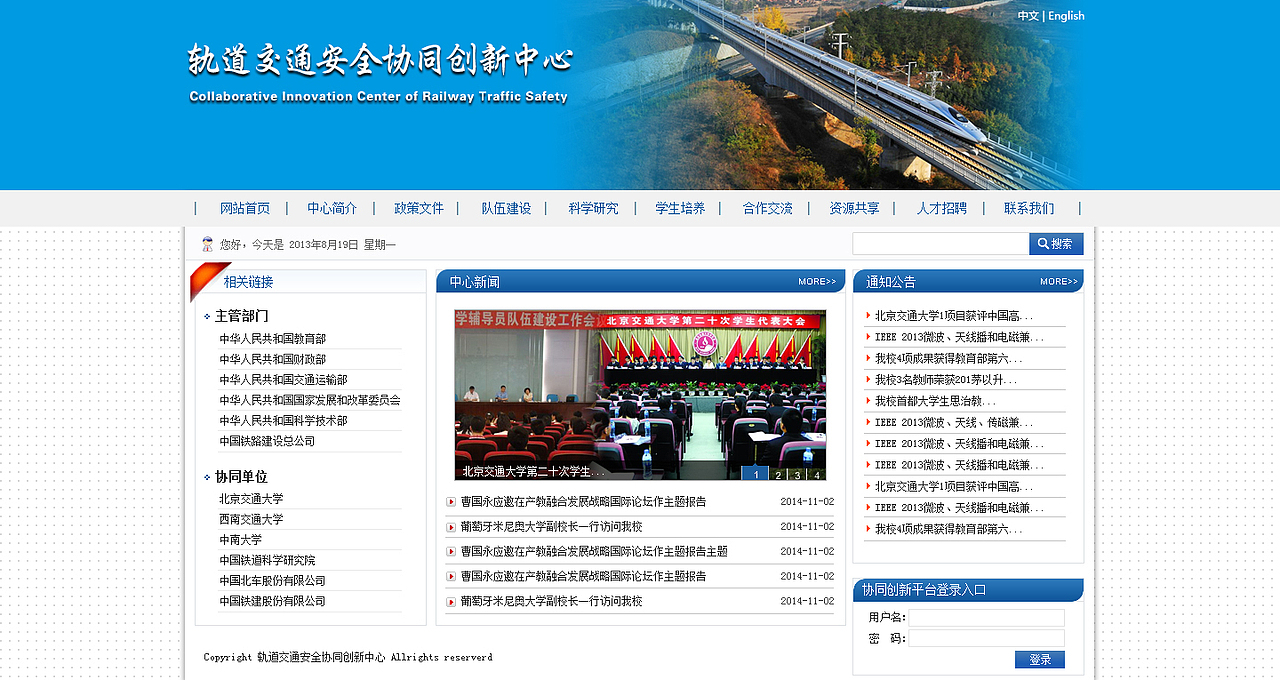Open notice 我校首都大学生思治教...
This screenshot has height=680, width=1280.
[x=935, y=401]
